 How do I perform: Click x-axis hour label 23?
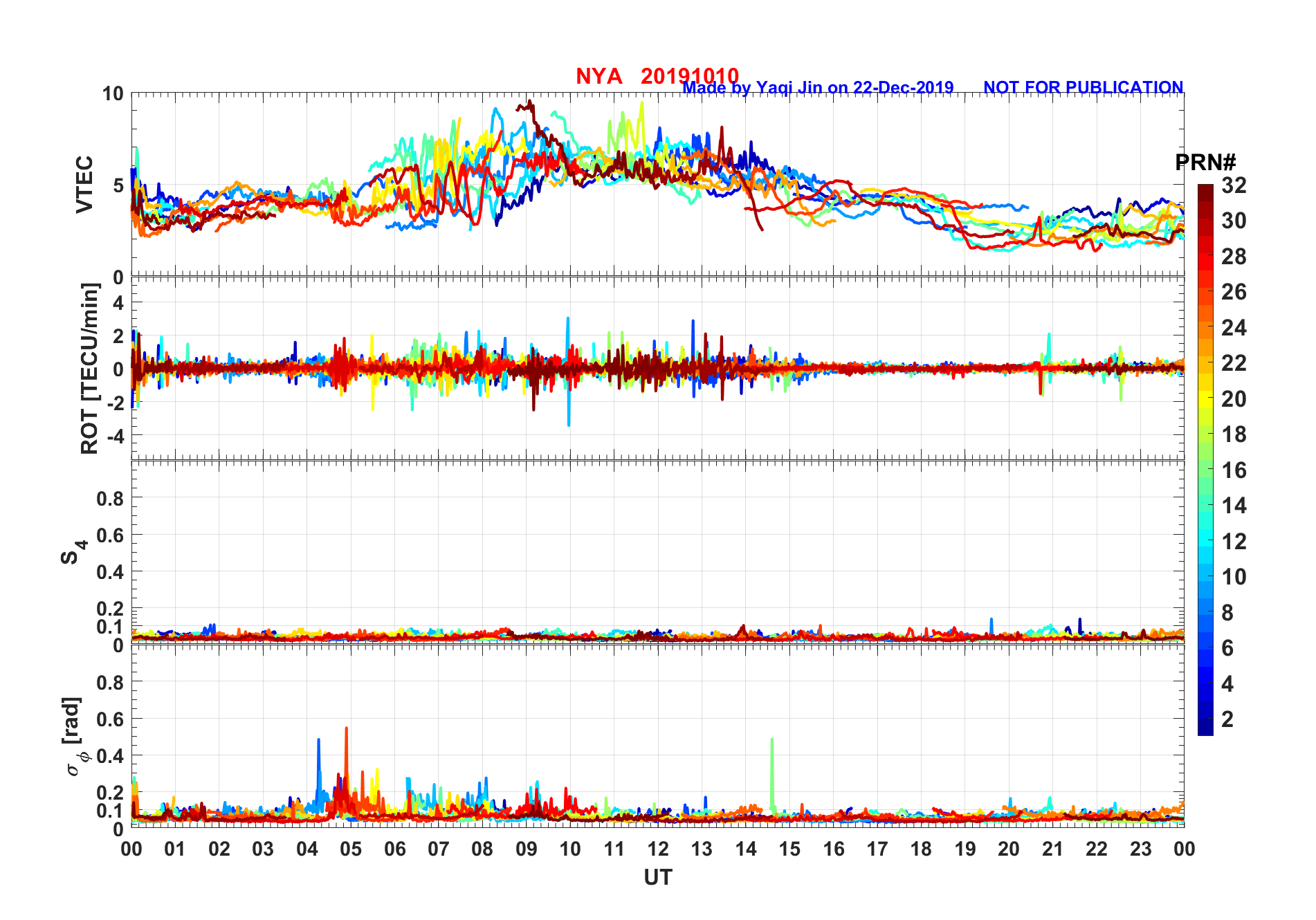pos(1140,849)
